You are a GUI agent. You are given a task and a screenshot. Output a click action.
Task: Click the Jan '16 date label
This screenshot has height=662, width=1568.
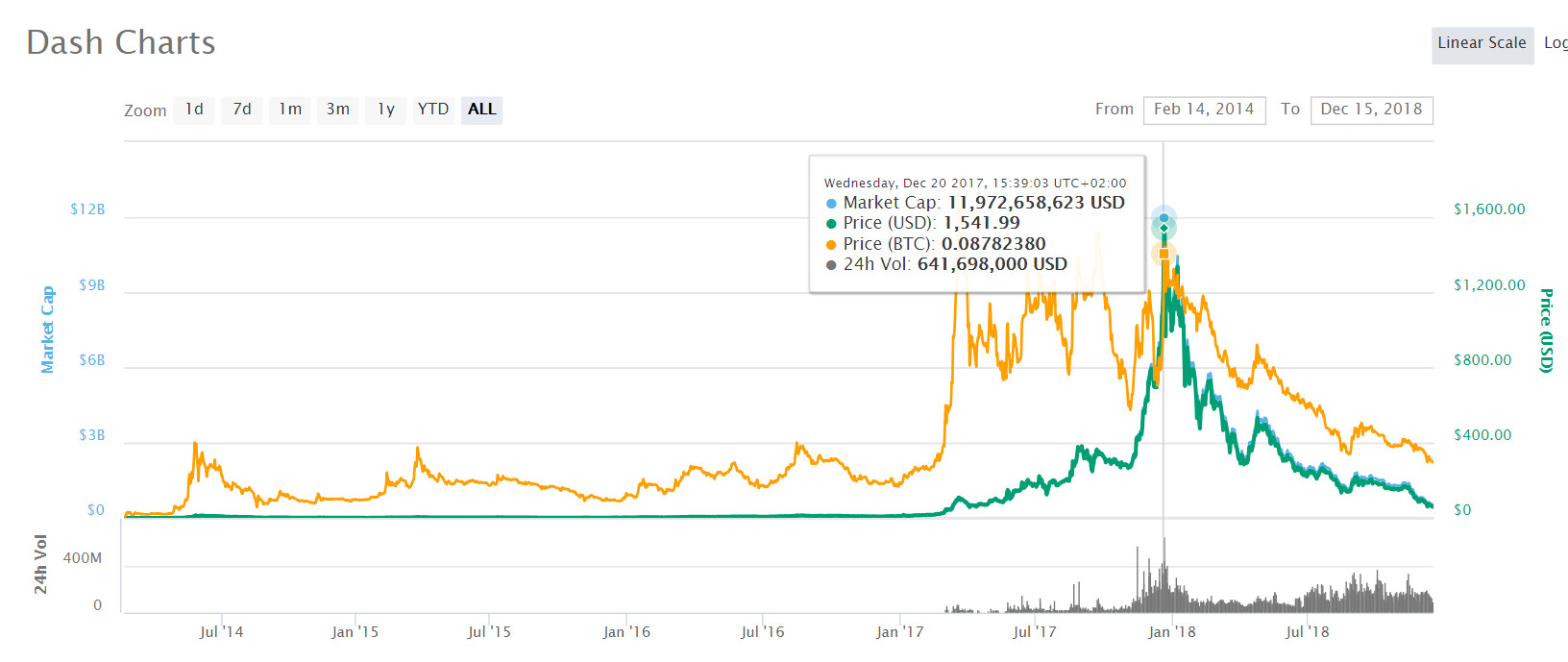coord(626,632)
